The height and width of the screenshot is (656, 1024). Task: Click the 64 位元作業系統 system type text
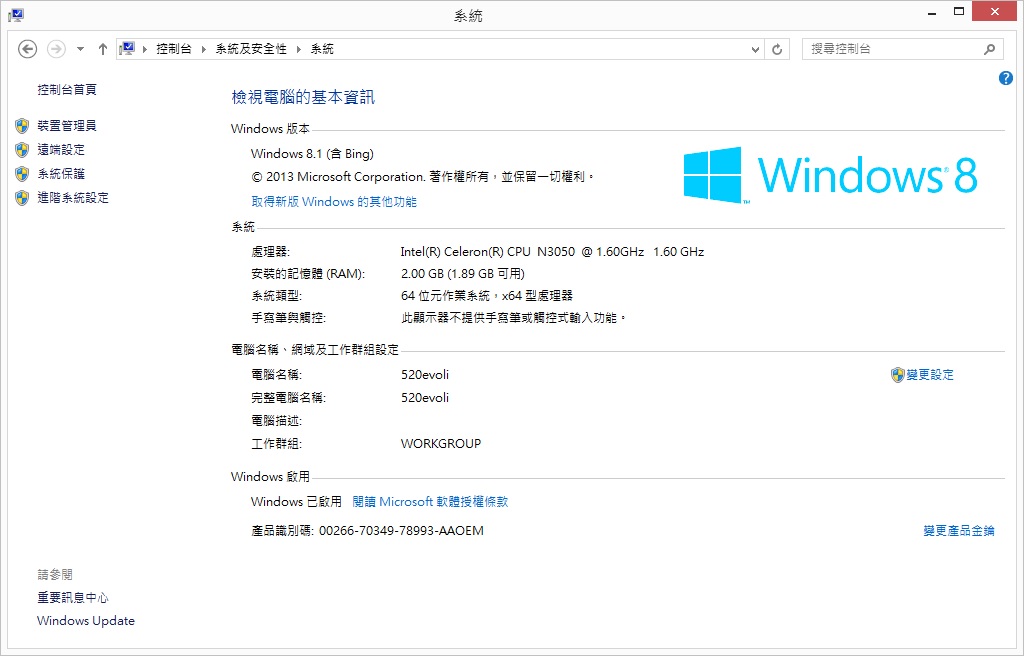click(486, 295)
